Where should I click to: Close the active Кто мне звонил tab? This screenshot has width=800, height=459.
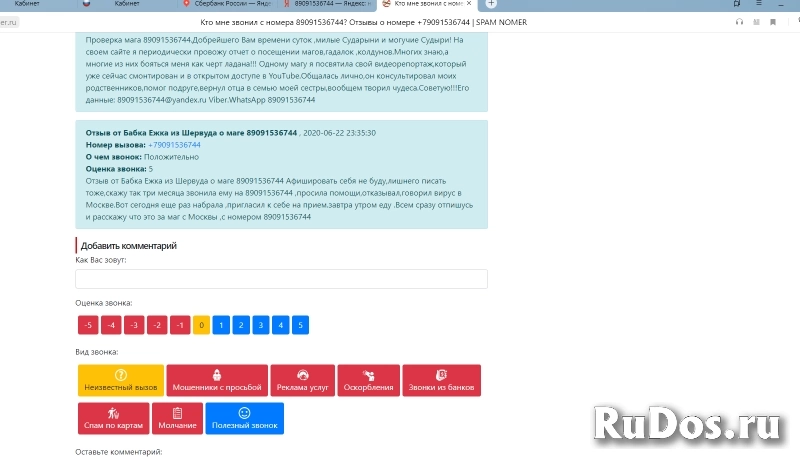(x=469, y=4)
